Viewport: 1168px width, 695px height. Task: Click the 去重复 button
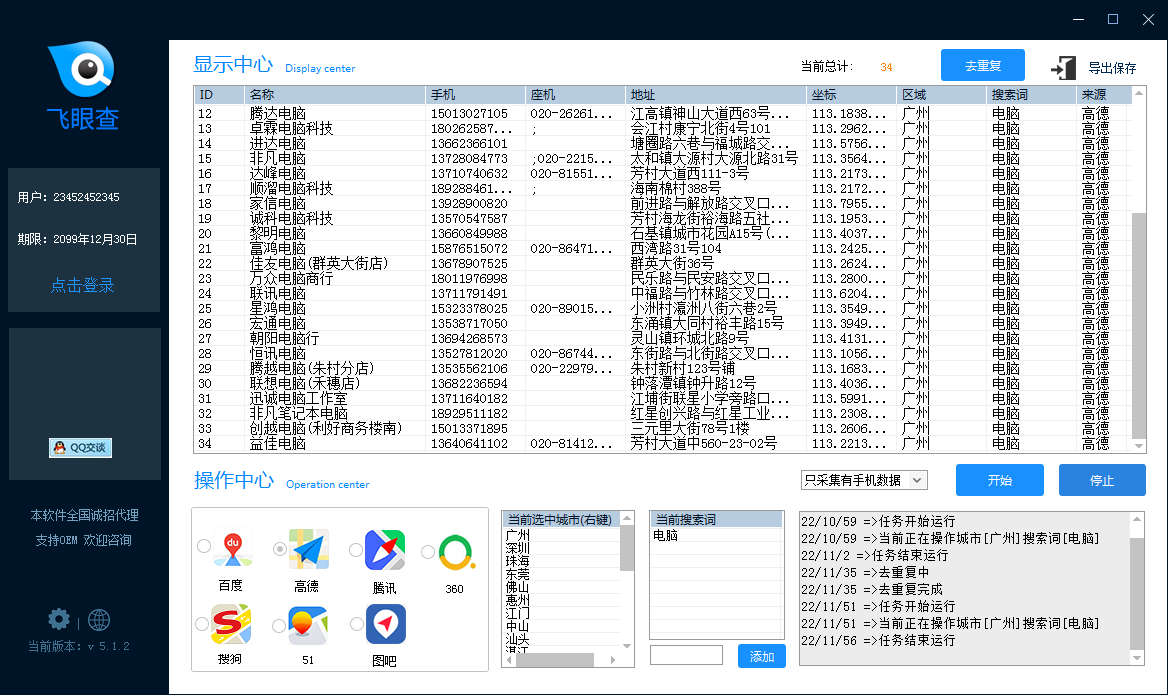coord(982,66)
